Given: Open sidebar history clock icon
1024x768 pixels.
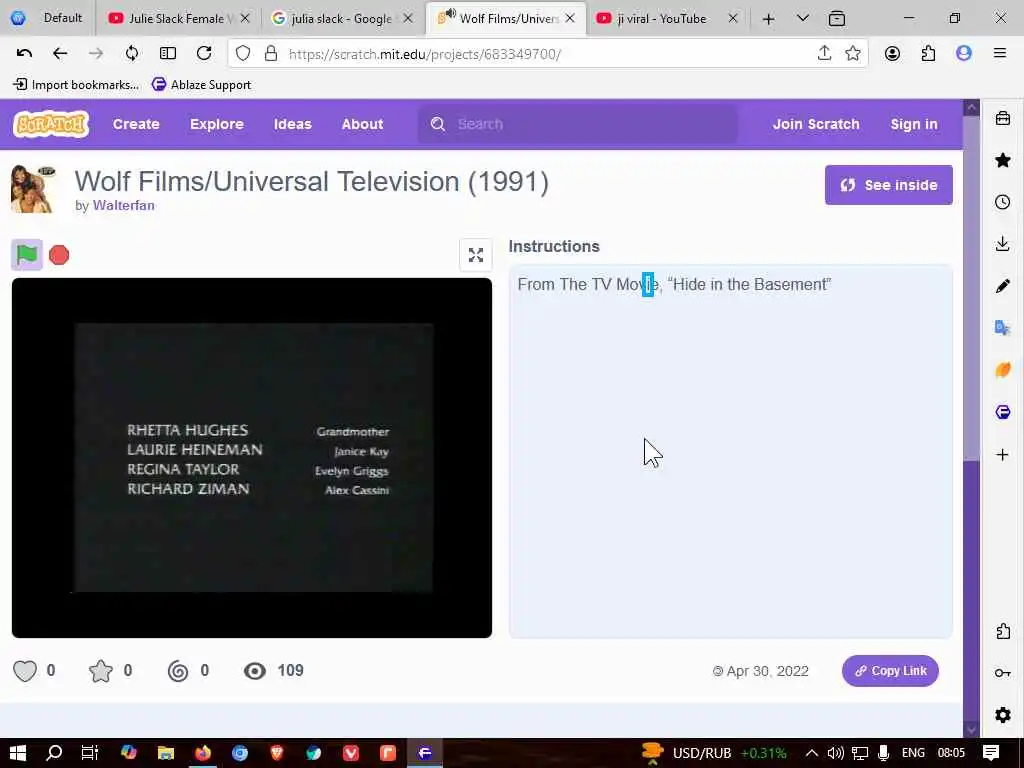Looking at the screenshot, I should point(1003,202).
